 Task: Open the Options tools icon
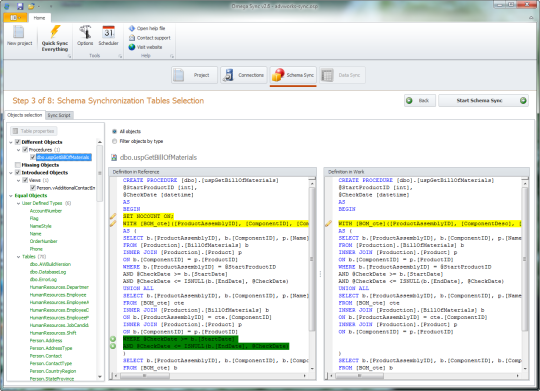tap(85, 32)
